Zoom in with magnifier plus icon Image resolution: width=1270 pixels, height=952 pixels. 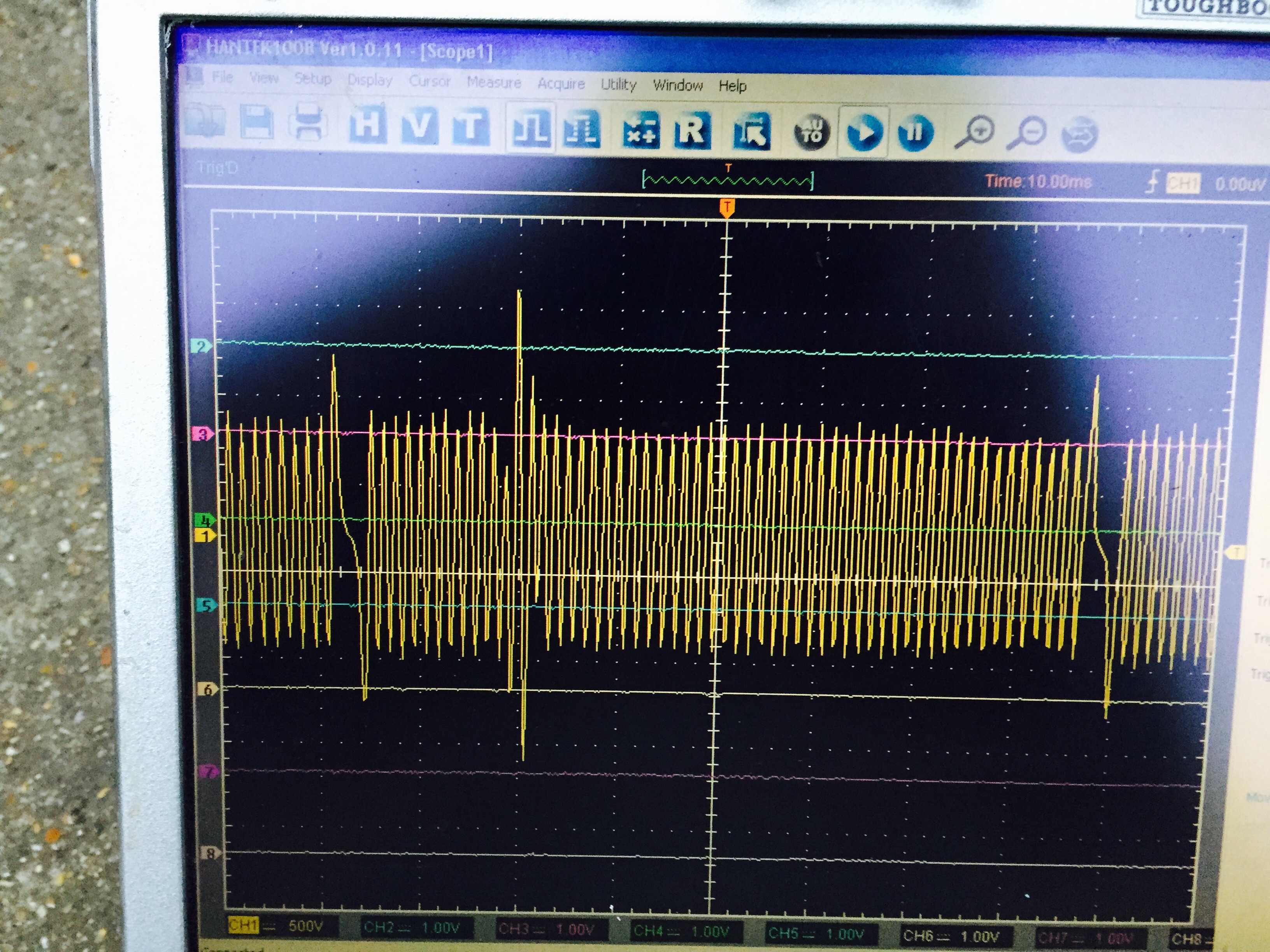point(974,134)
